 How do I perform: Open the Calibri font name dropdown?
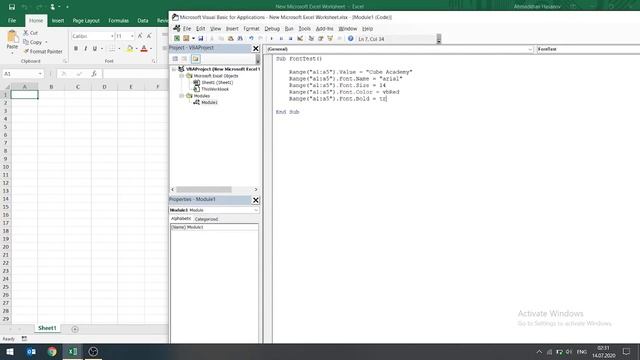[x=112, y=36]
